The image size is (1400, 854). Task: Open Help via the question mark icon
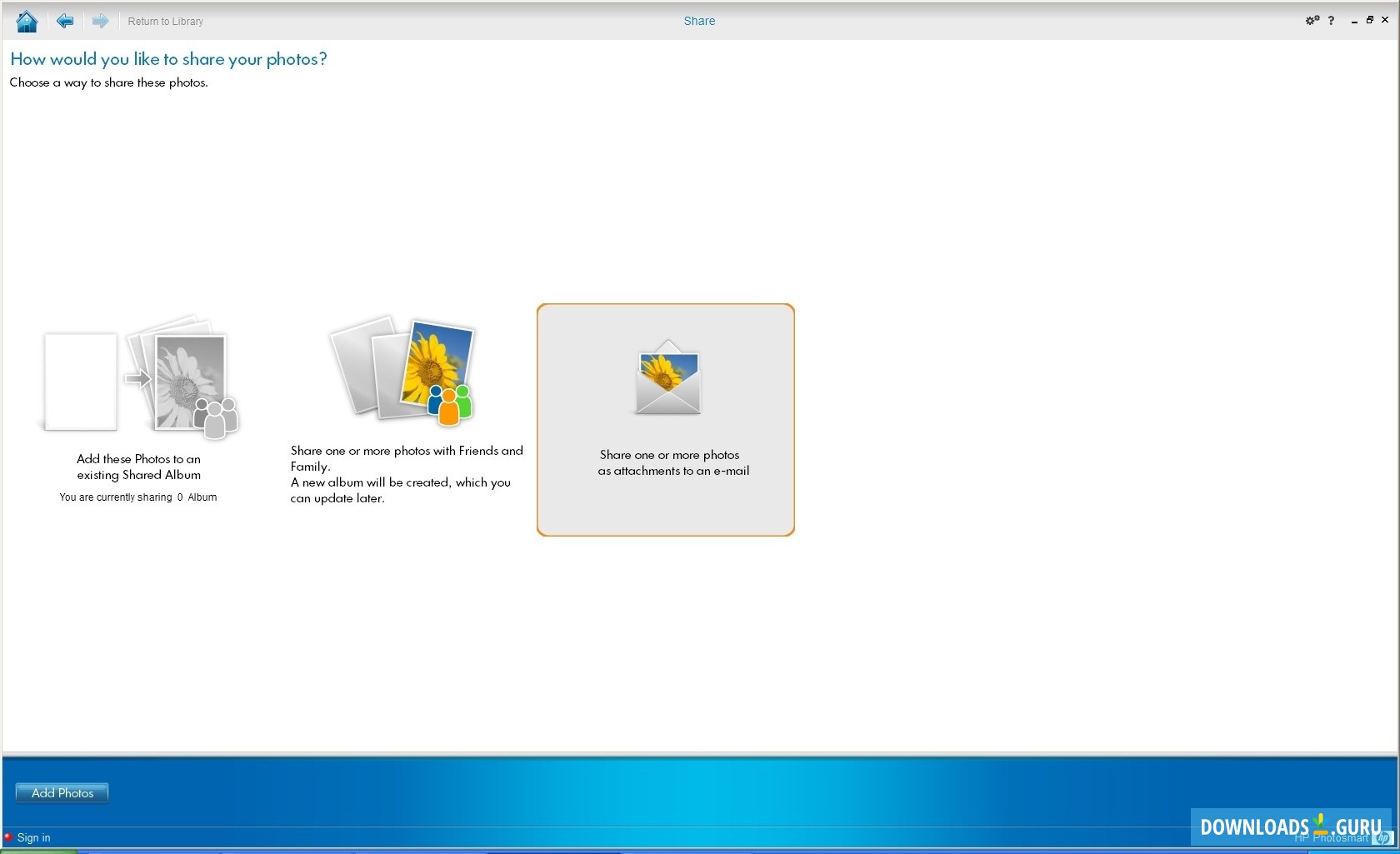[1331, 21]
